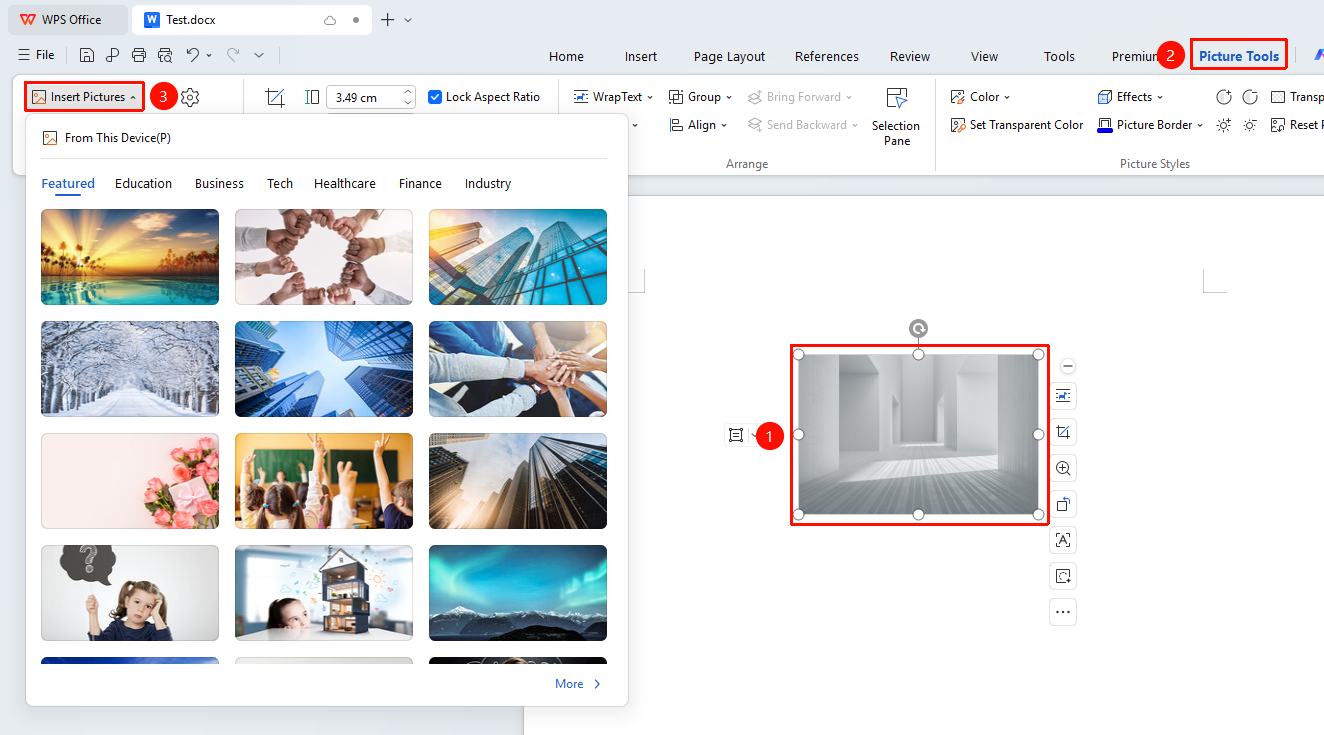
Task: Switch to the Education picture category
Action: tap(143, 183)
